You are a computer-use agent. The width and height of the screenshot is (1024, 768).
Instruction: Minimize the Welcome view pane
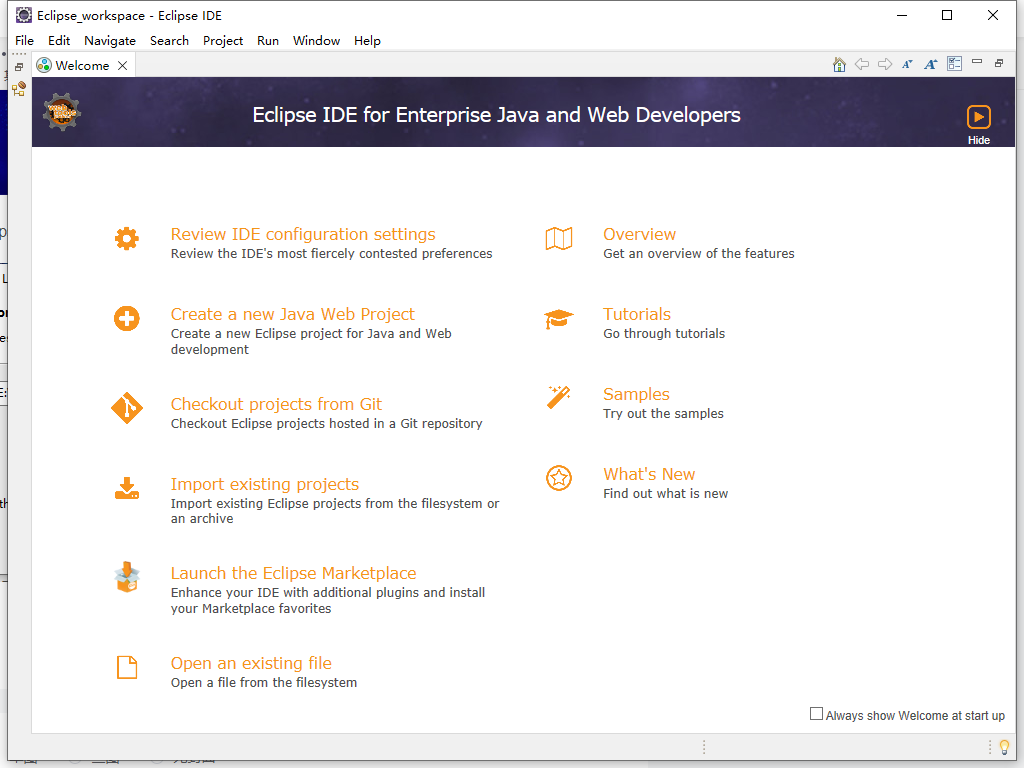(977, 61)
